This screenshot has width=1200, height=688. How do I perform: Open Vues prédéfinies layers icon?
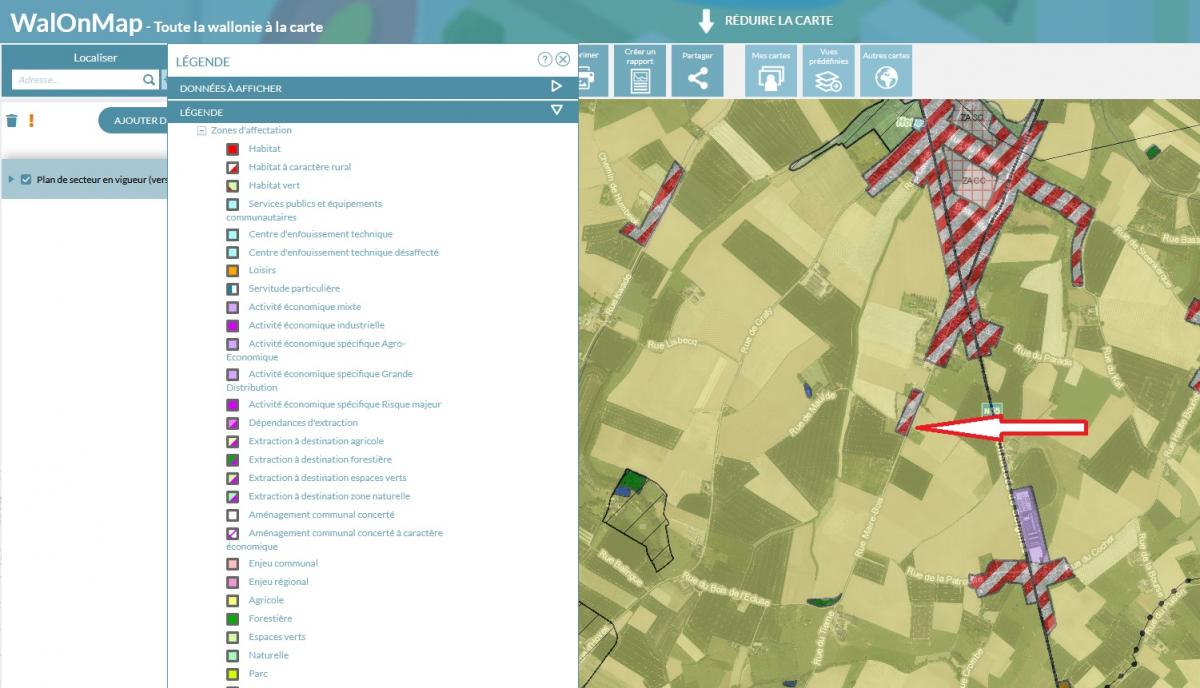[x=828, y=70]
